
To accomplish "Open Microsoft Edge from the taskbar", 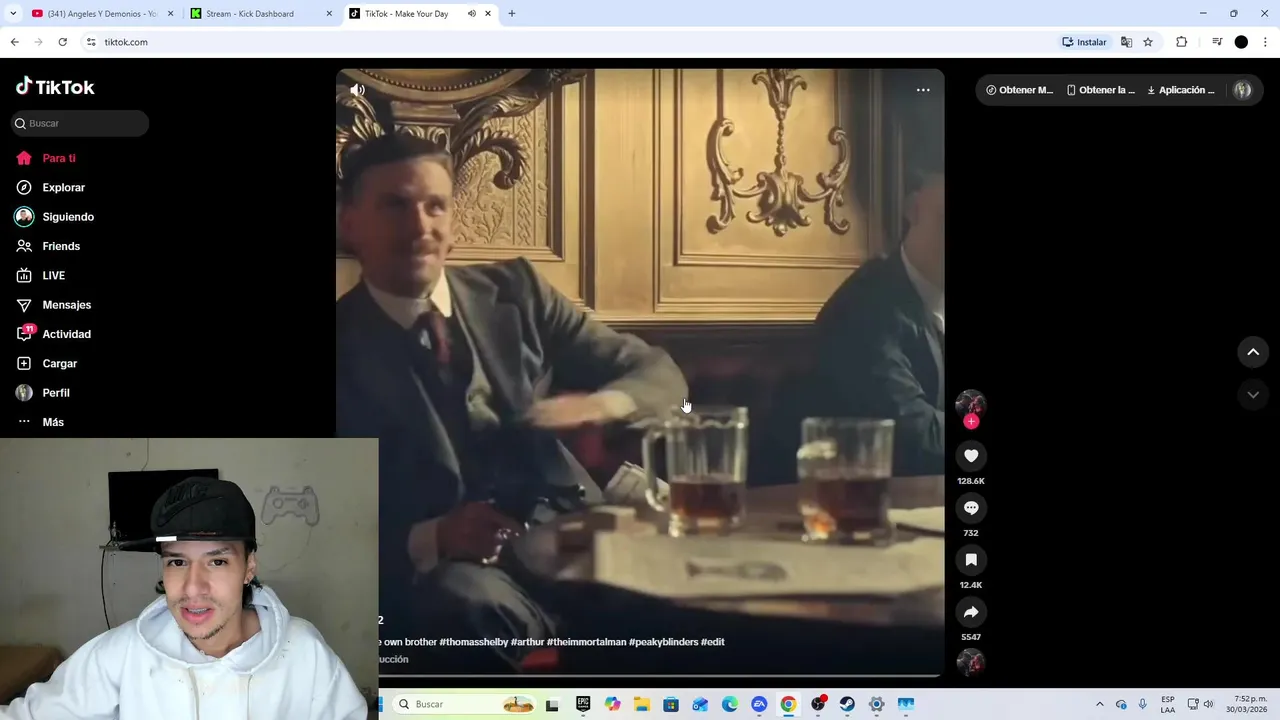I will [730, 704].
